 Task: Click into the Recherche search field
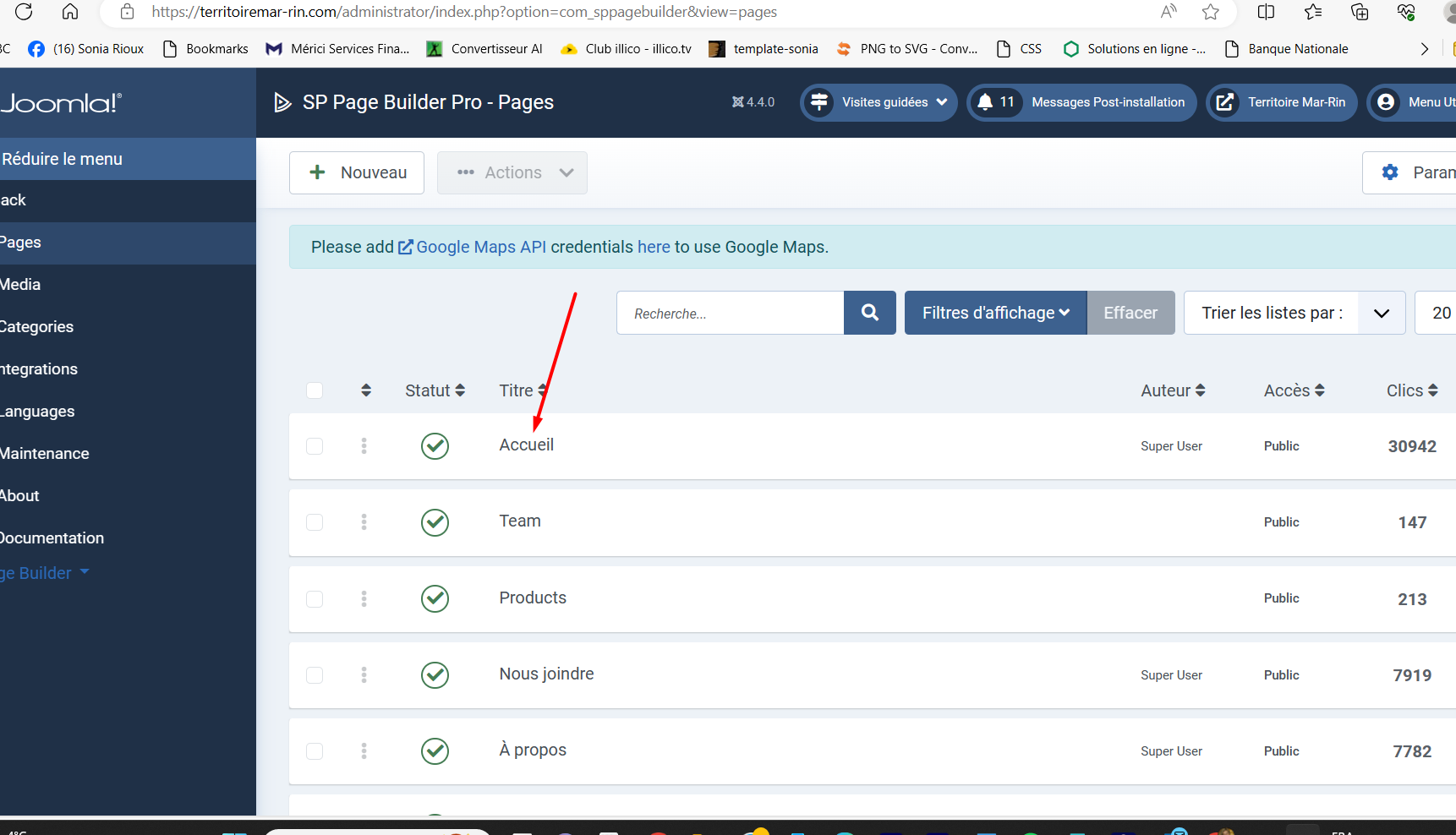coord(731,313)
